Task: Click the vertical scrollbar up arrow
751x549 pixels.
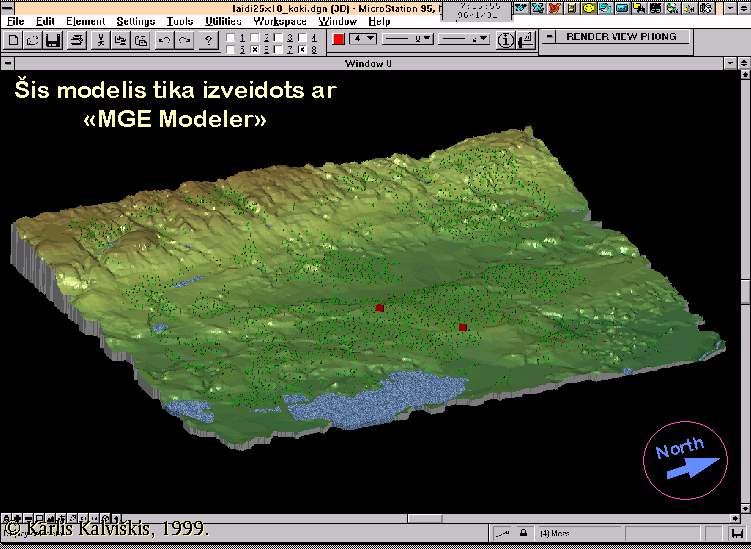Action: (745, 74)
